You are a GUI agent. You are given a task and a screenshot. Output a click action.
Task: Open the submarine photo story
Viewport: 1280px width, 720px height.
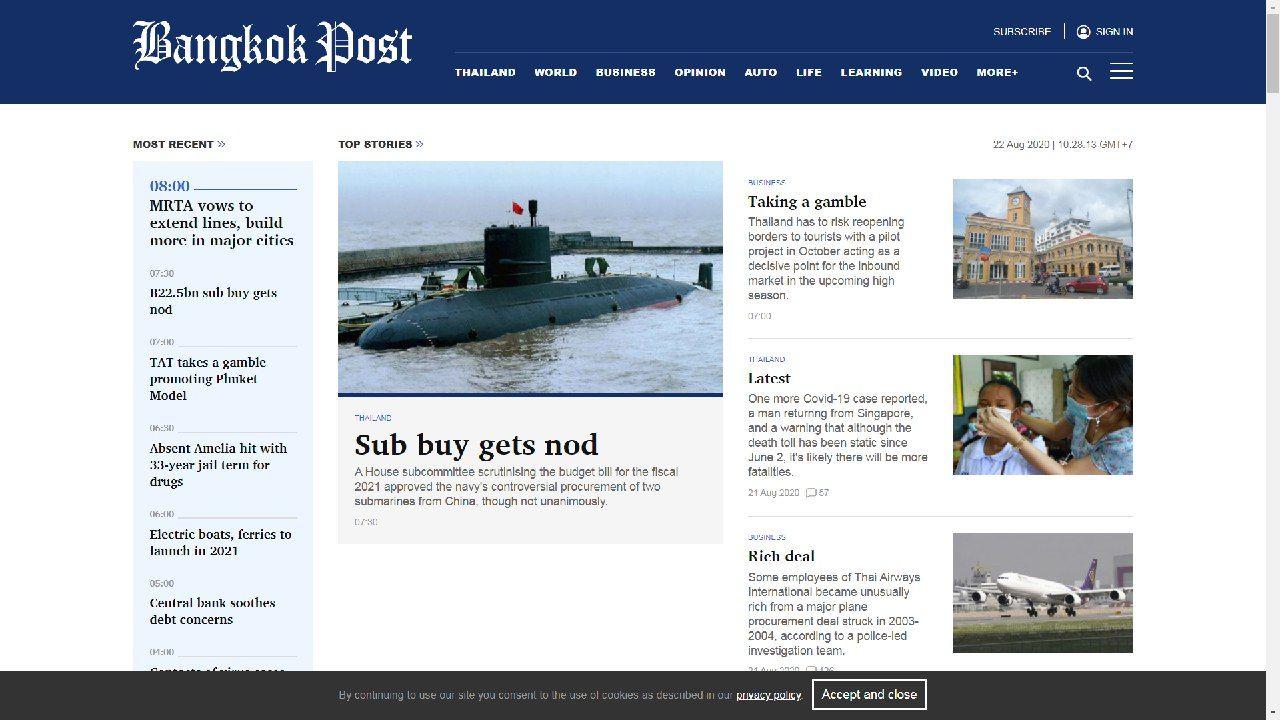530,277
